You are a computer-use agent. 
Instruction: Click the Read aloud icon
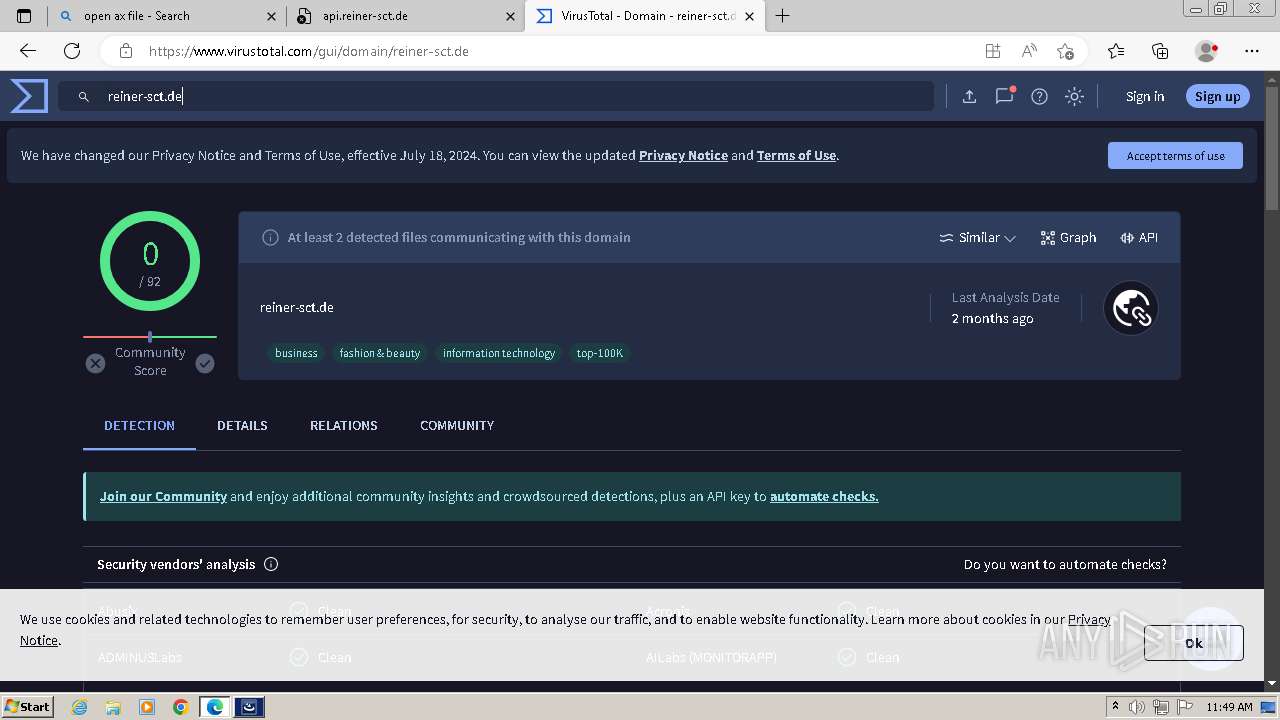(1028, 51)
